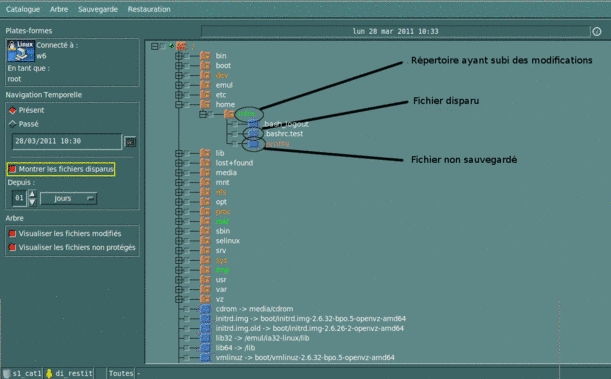Click the sbin folder icon
The height and width of the screenshot is (379, 611).
(x=205, y=231)
